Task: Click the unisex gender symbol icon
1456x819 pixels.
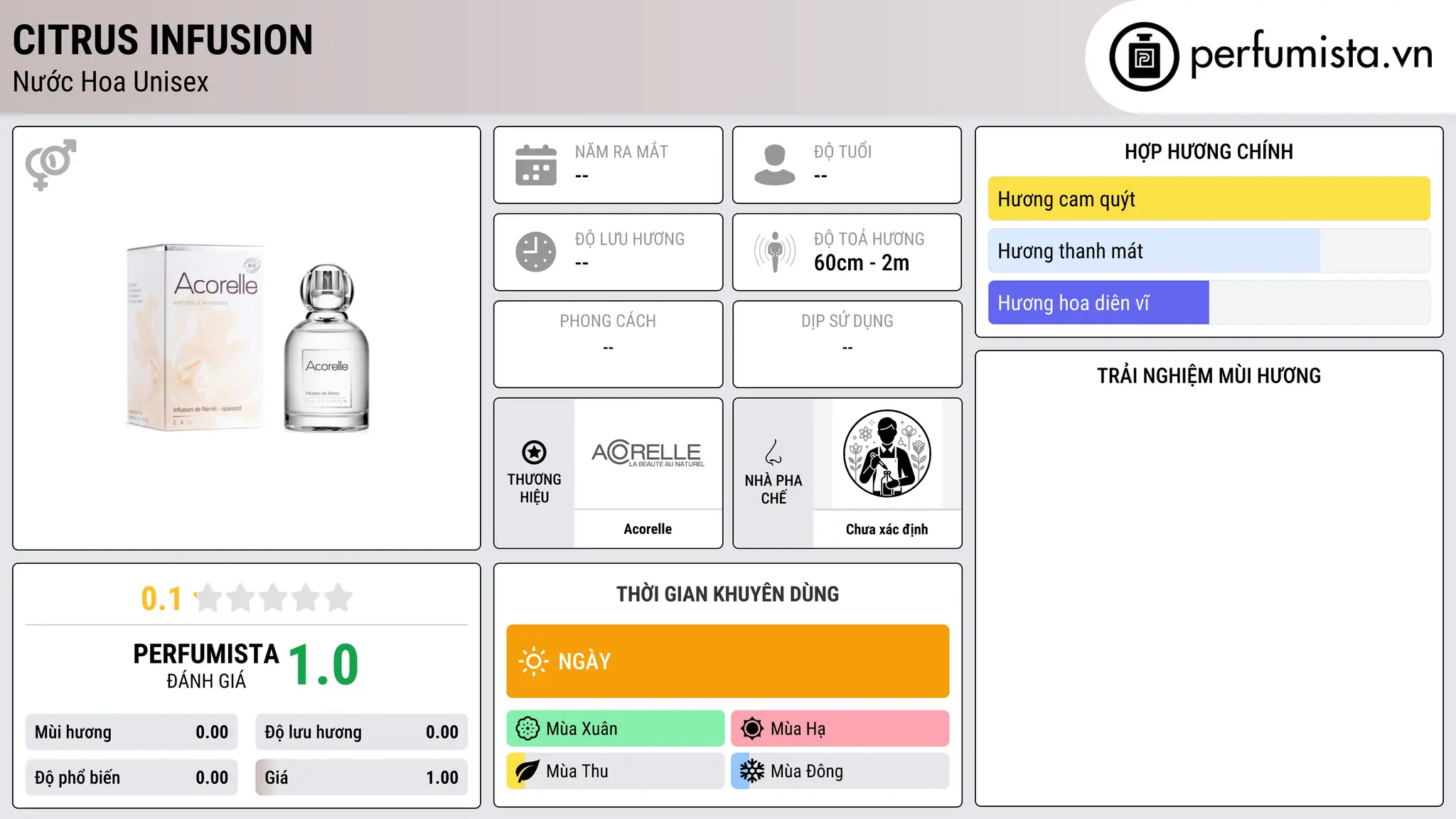Action: [x=50, y=165]
